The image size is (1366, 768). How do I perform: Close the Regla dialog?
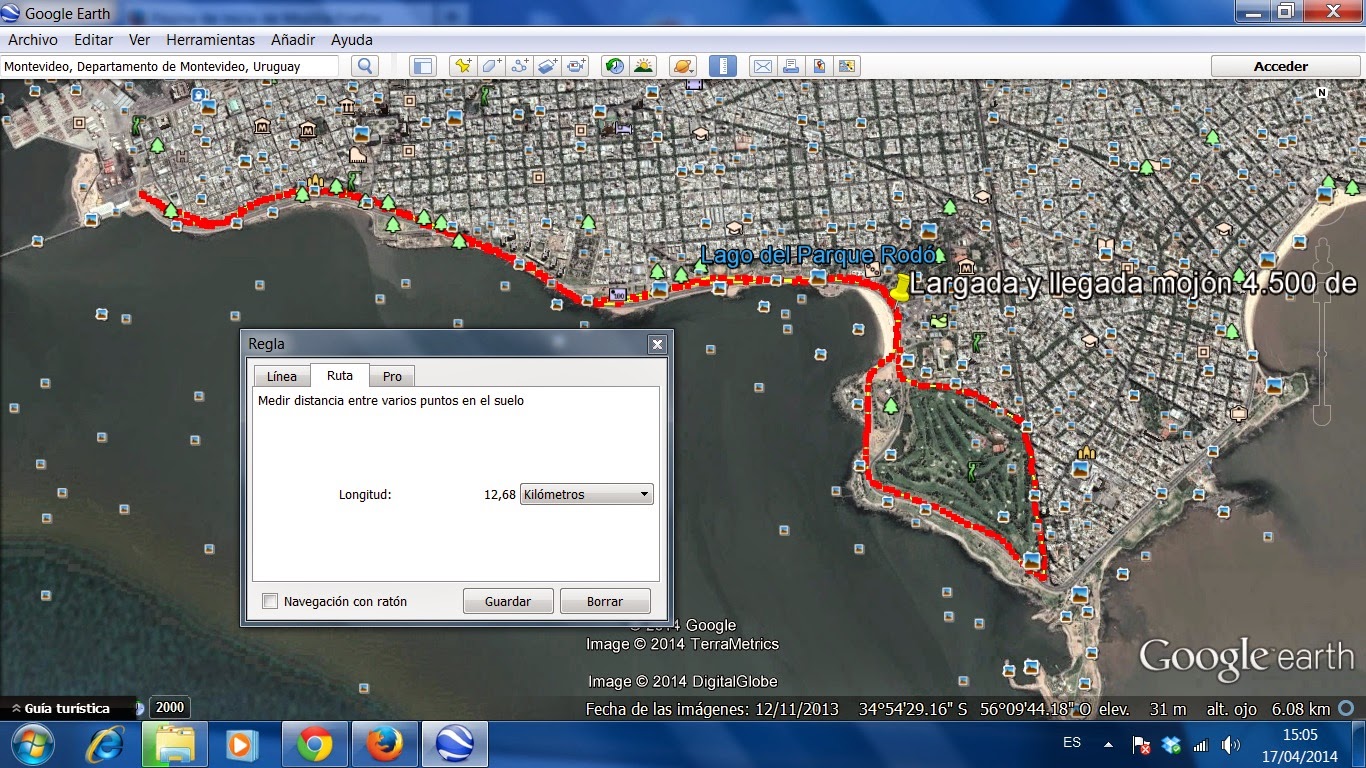pyautogui.click(x=657, y=344)
